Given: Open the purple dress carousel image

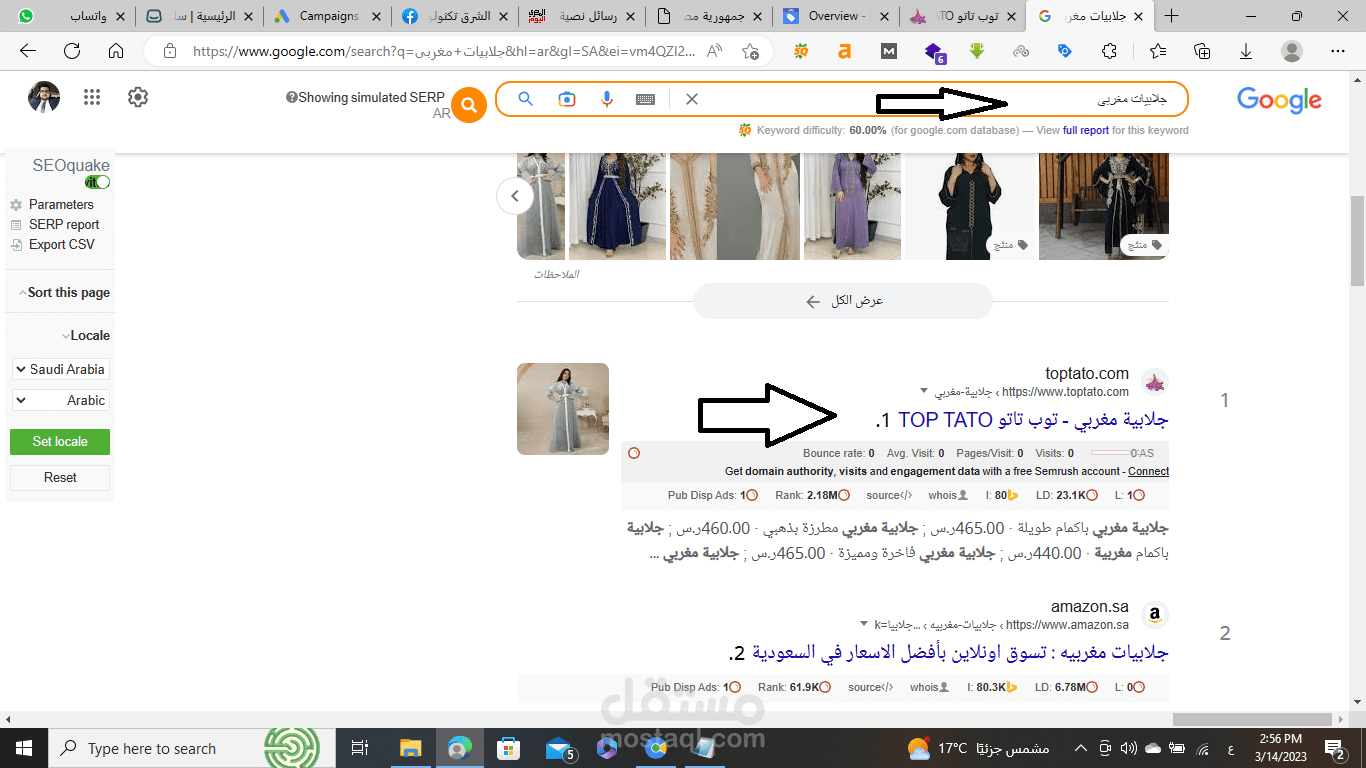Looking at the screenshot, I should 851,205.
